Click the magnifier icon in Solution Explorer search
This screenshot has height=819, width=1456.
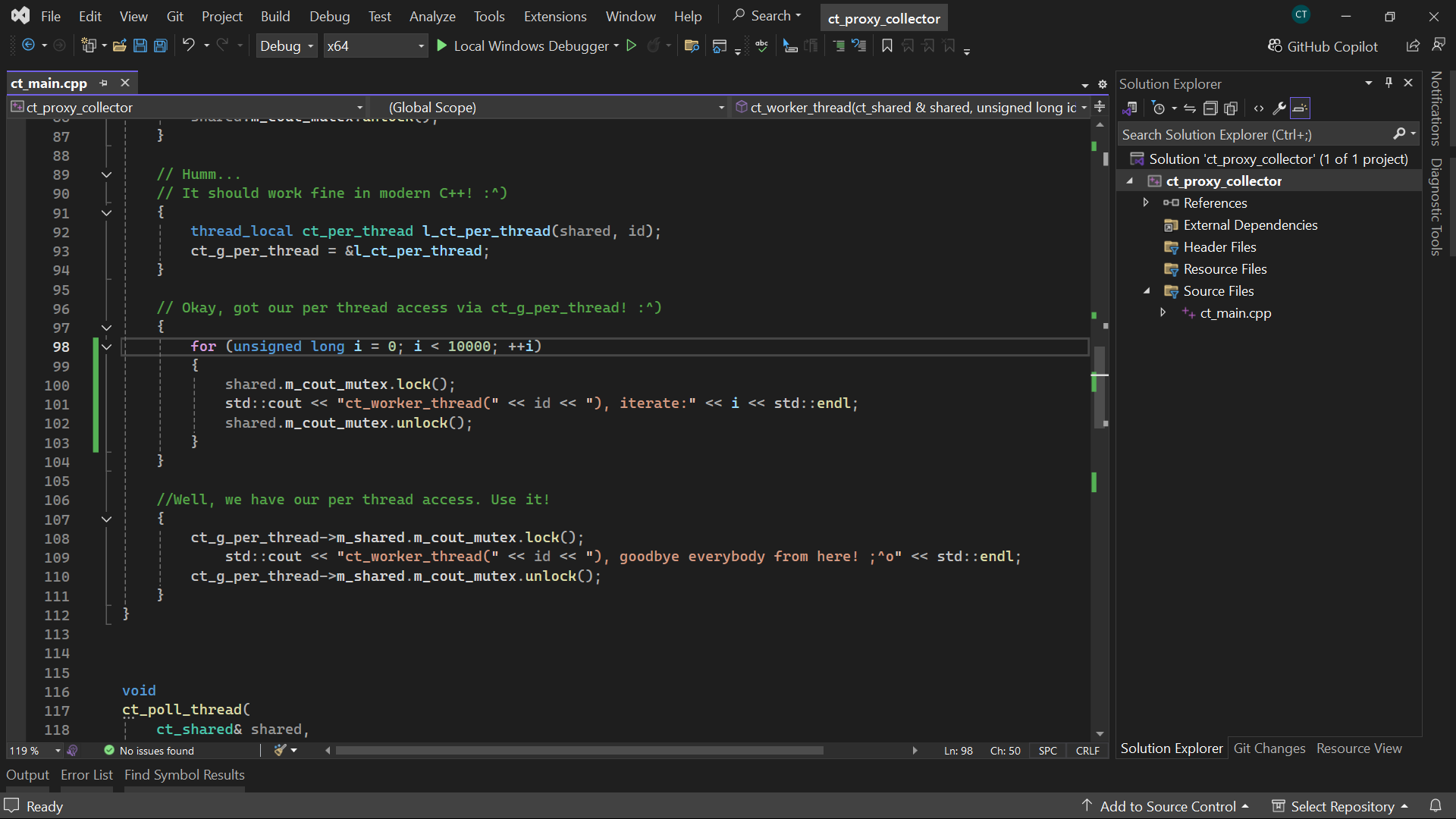click(x=1399, y=134)
